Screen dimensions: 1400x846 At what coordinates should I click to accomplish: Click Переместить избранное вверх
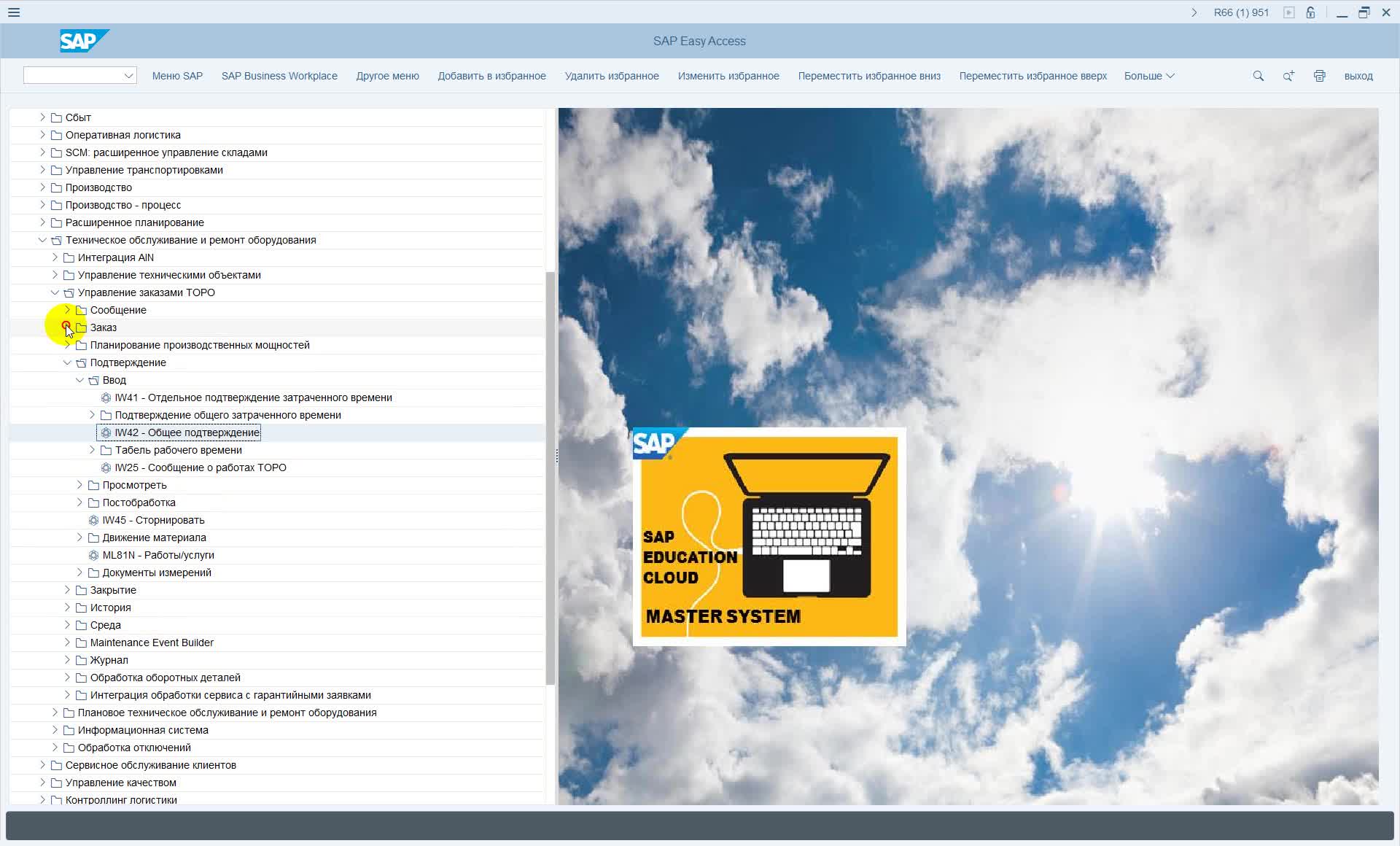(1032, 76)
